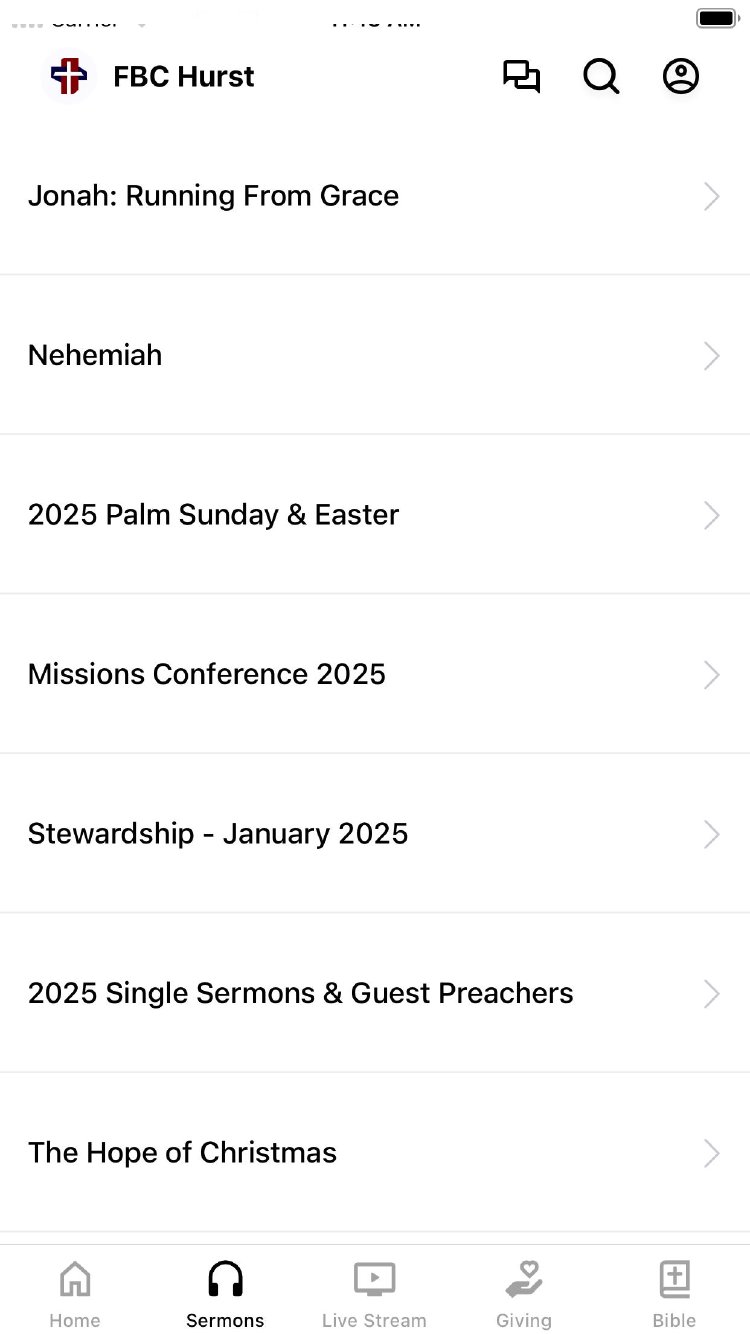The height and width of the screenshot is (1334, 750).
Task: Expand the Nehemiah series chevron
Action: 711,356
